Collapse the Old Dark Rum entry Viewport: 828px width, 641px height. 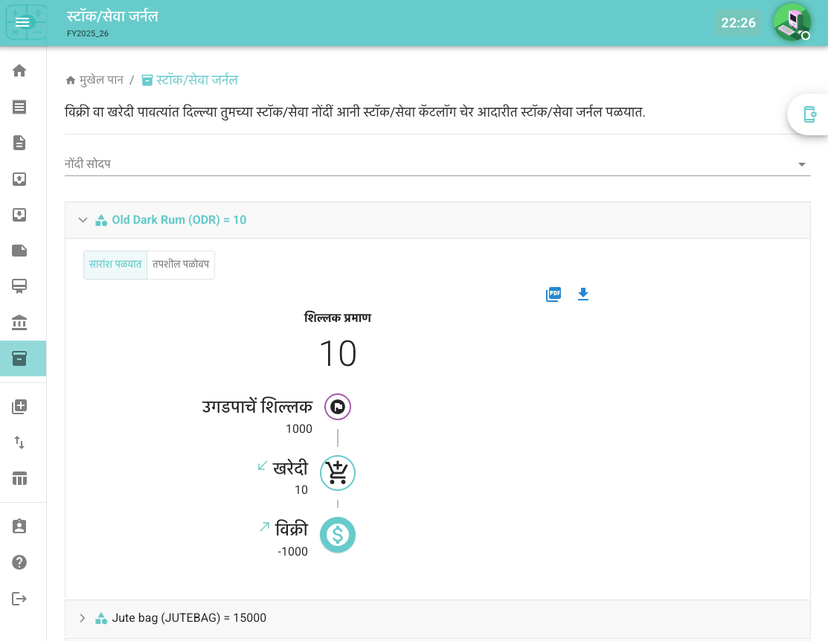[x=83, y=220]
